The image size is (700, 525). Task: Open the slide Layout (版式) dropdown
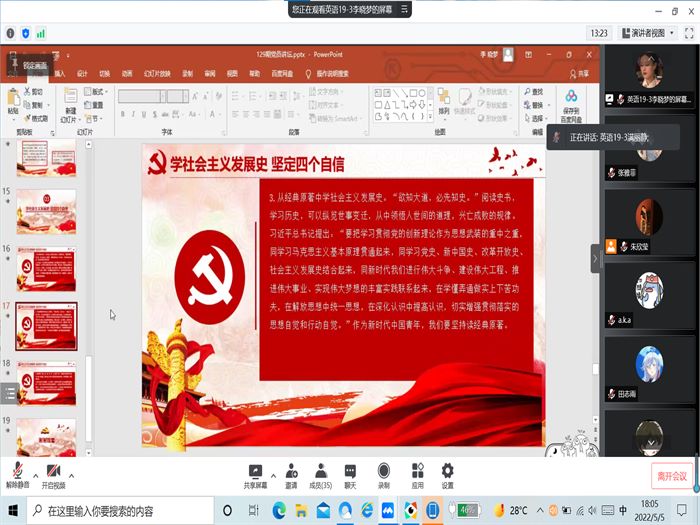coord(96,92)
